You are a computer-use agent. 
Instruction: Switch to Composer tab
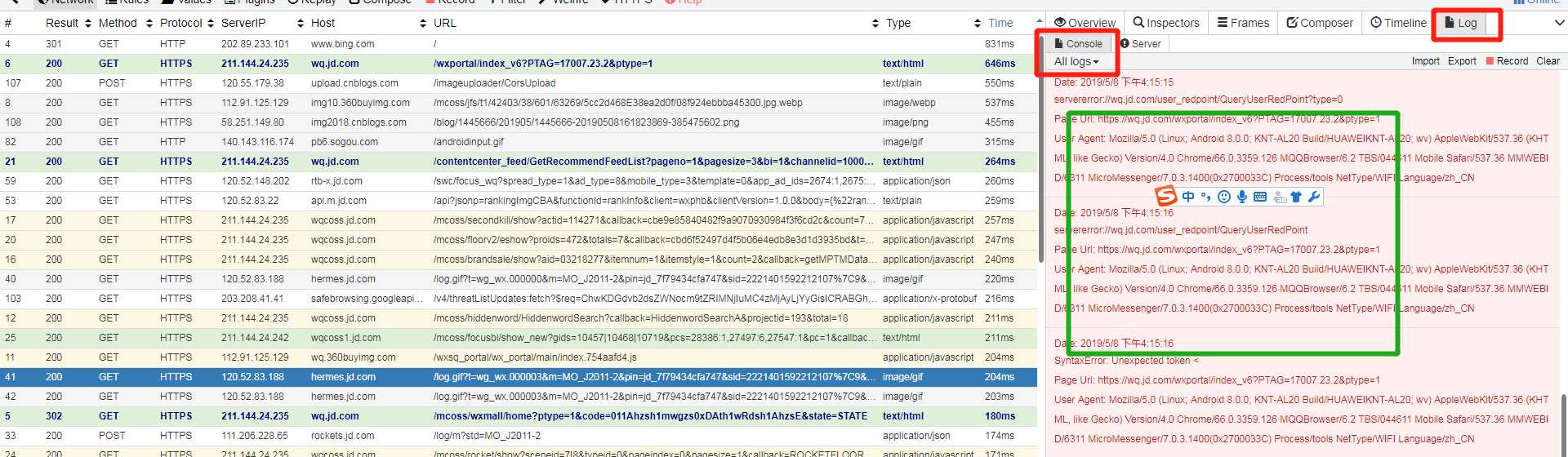pyautogui.click(x=1320, y=23)
